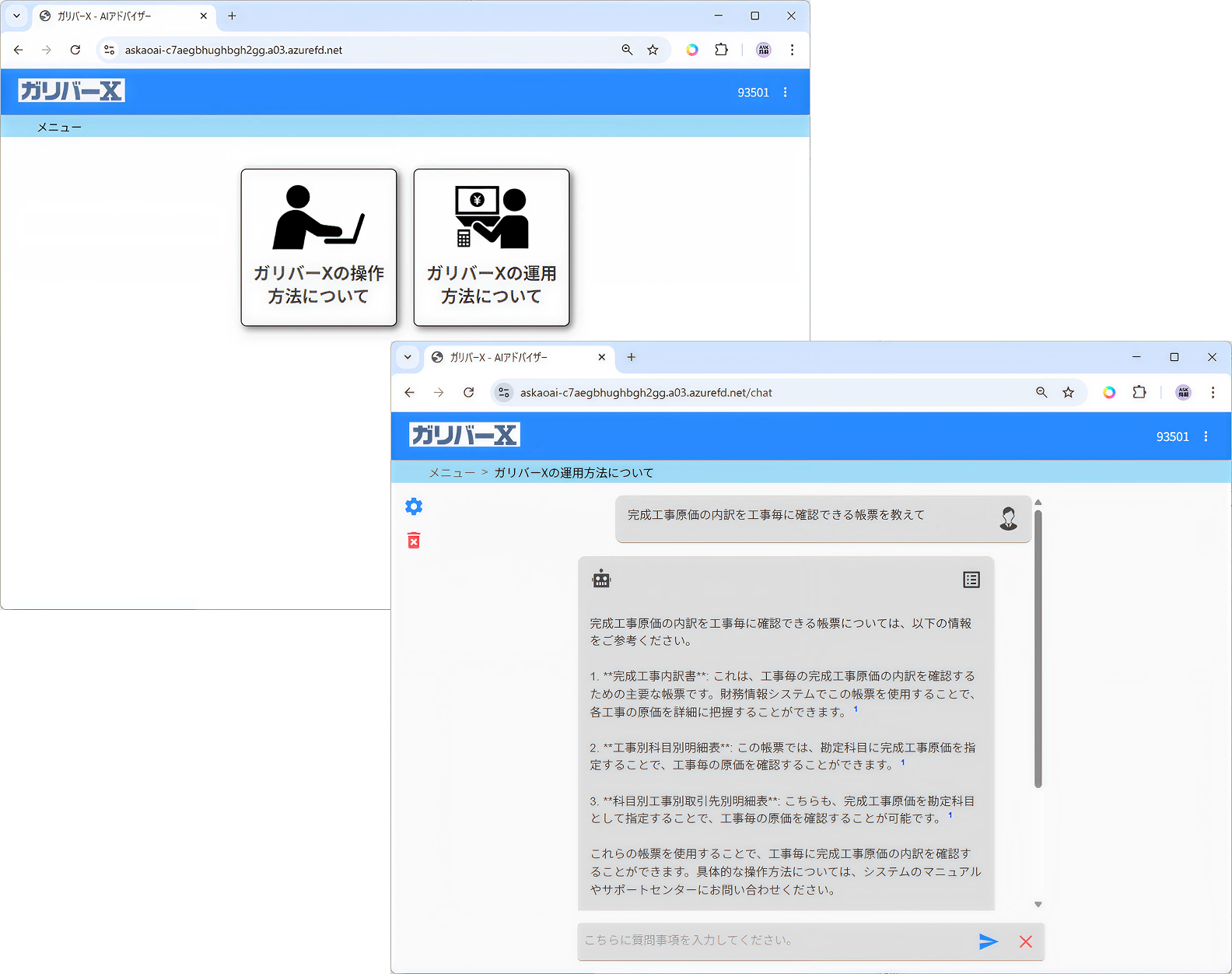Click the colorful ring extension icon in the chat window
This screenshot has width=1232, height=974.
click(1109, 393)
